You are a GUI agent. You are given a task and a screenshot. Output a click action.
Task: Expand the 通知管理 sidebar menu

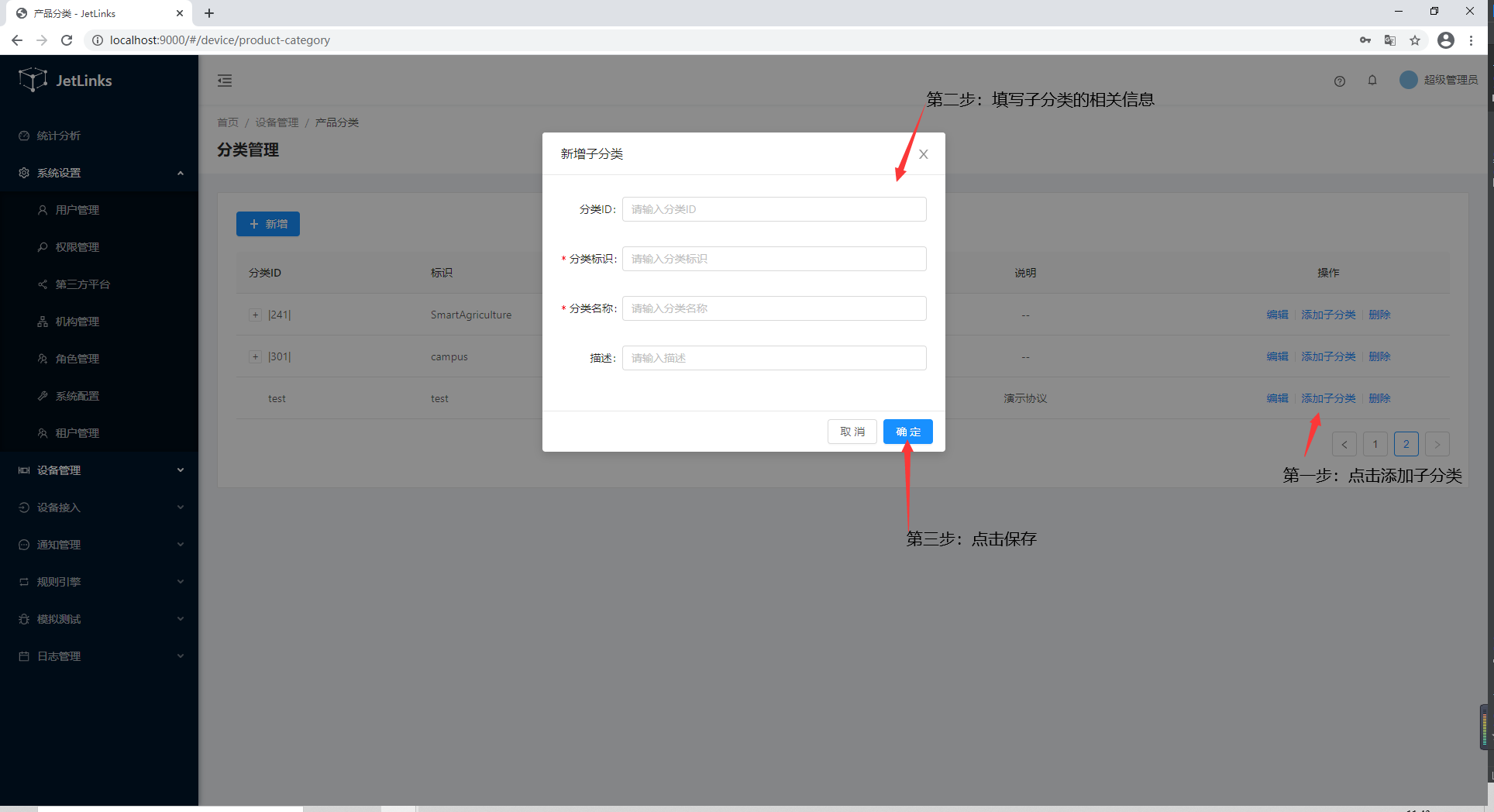tap(99, 545)
